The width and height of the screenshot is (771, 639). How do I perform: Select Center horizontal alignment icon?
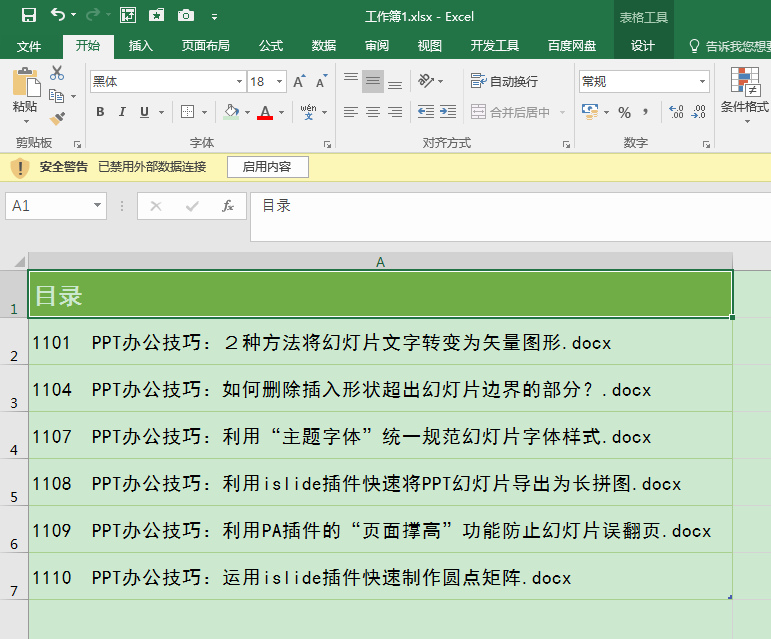pyautogui.click(x=373, y=112)
